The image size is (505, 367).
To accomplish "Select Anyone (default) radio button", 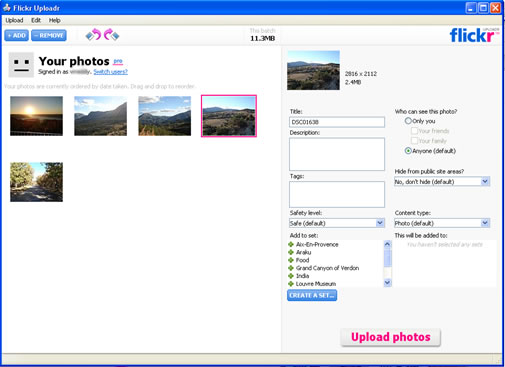I will [408, 151].
